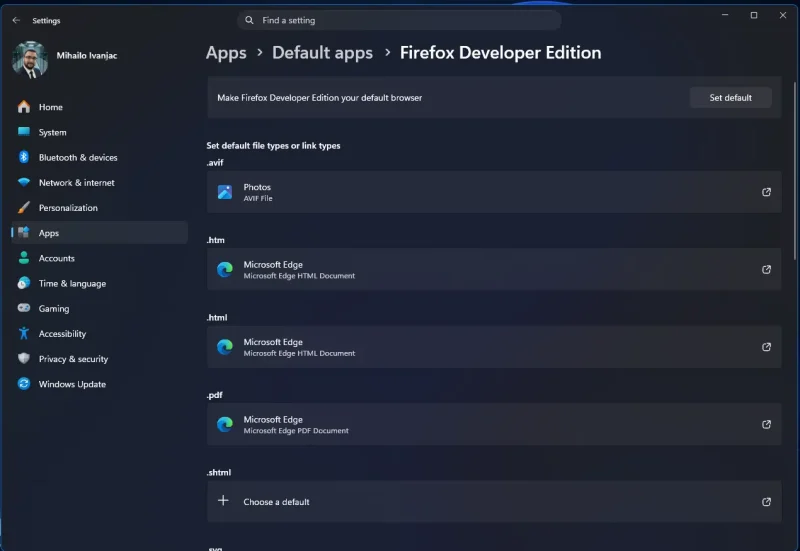Go to Gaming settings
The height and width of the screenshot is (551, 800).
coord(99,308)
